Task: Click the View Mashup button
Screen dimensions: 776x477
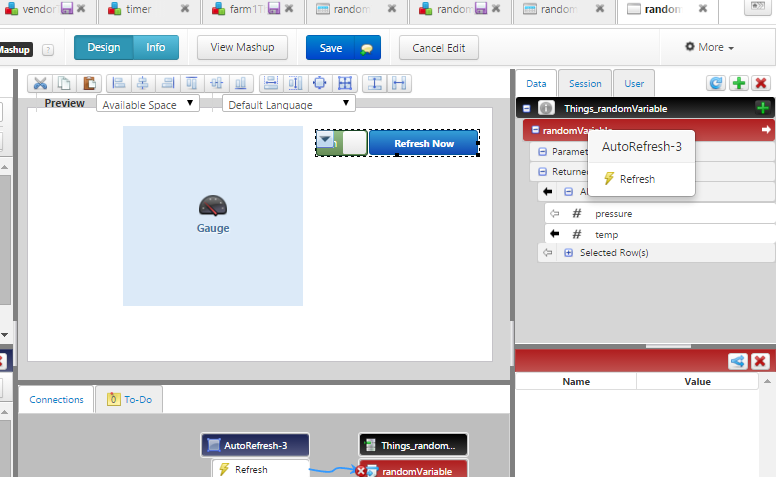Action: click(x=242, y=48)
